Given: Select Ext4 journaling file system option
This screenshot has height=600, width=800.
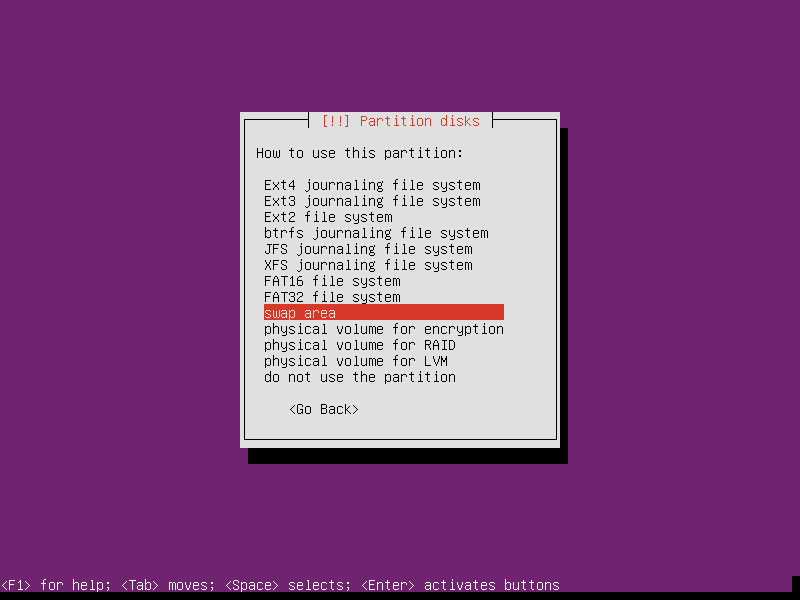Looking at the screenshot, I should [372, 185].
